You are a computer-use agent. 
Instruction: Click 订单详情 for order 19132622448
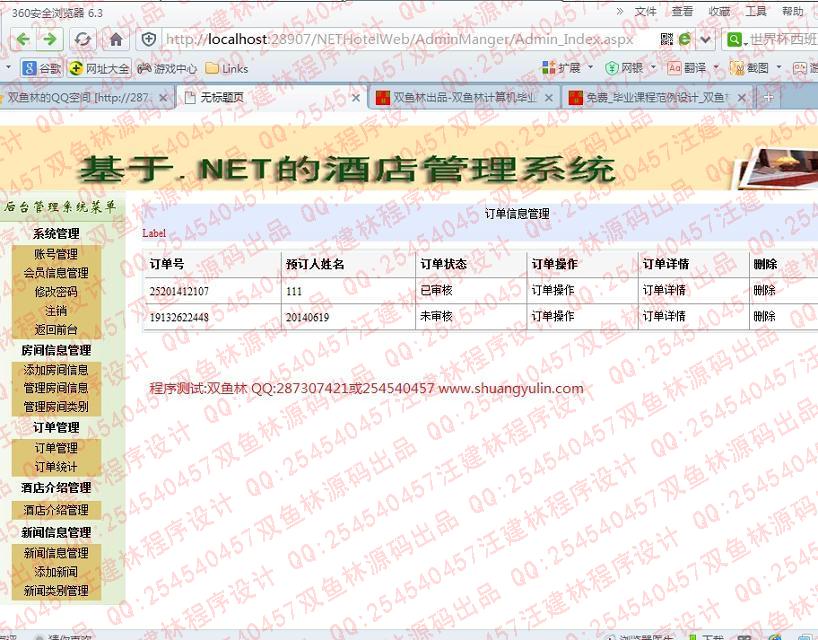click(x=664, y=316)
